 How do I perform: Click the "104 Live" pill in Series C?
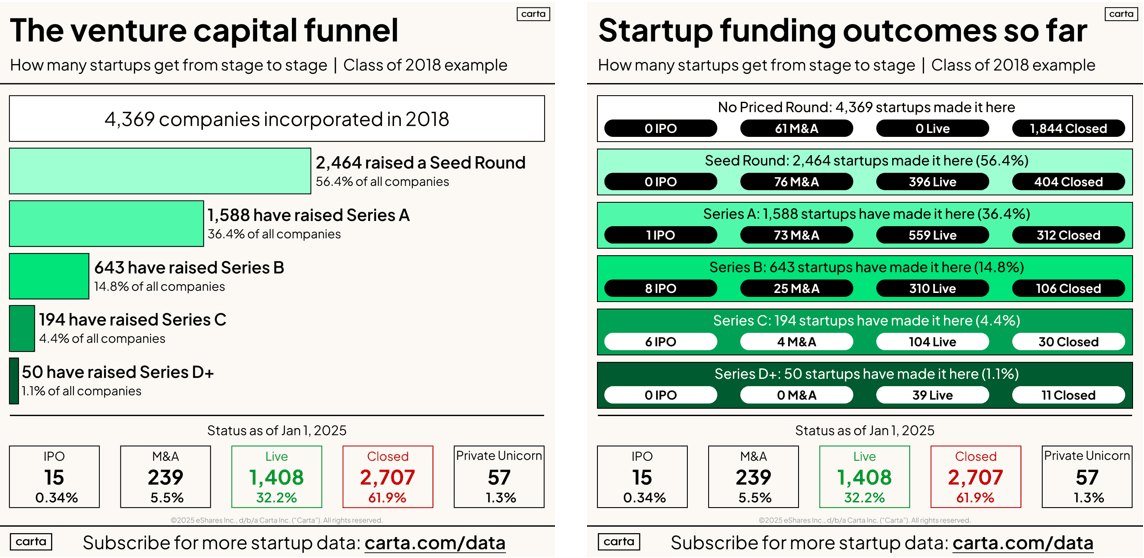[x=932, y=341]
